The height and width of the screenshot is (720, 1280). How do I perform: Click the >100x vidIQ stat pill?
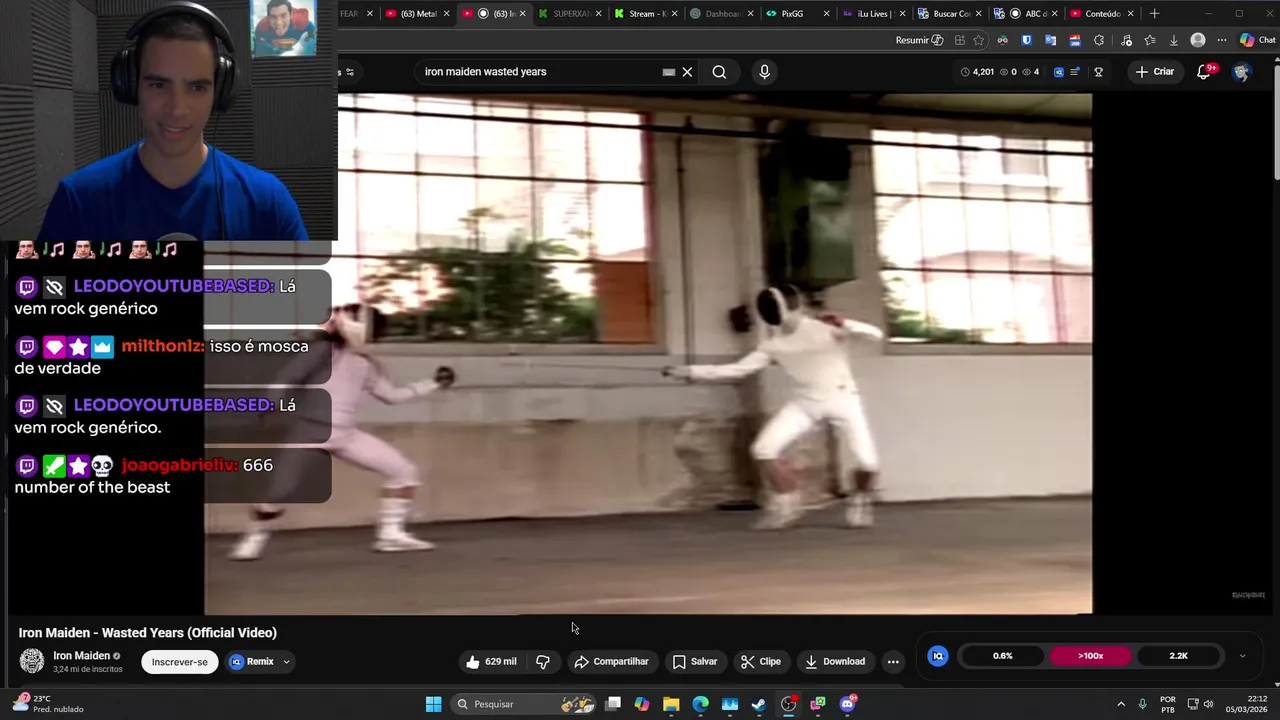coord(1090,656)
